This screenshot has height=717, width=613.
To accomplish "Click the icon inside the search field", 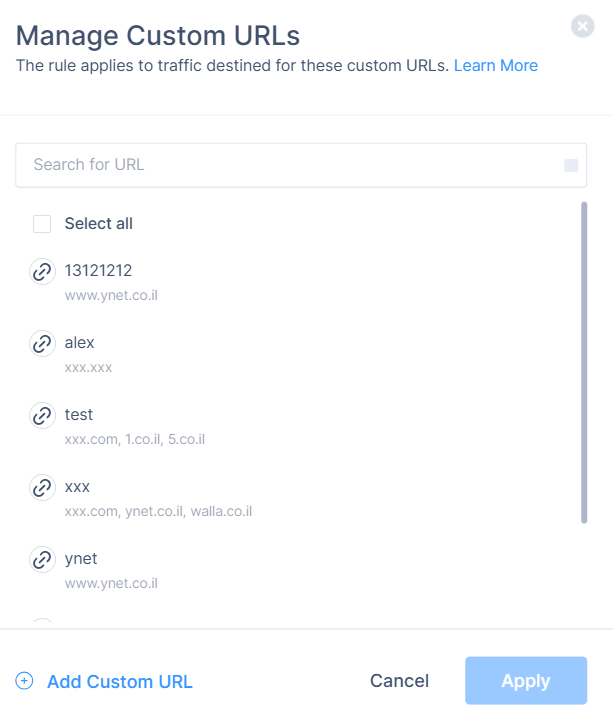I will [x=571, y=165].
